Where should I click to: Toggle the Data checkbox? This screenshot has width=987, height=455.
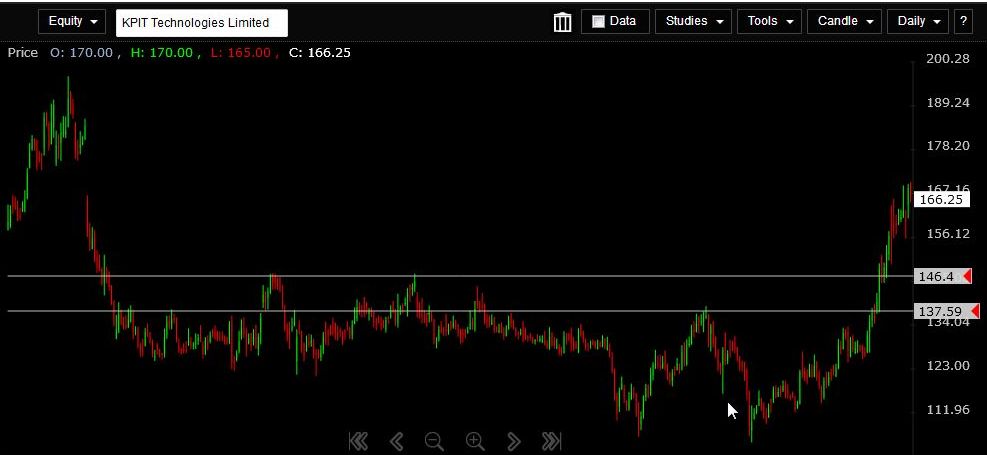click(x=599, y=22)
